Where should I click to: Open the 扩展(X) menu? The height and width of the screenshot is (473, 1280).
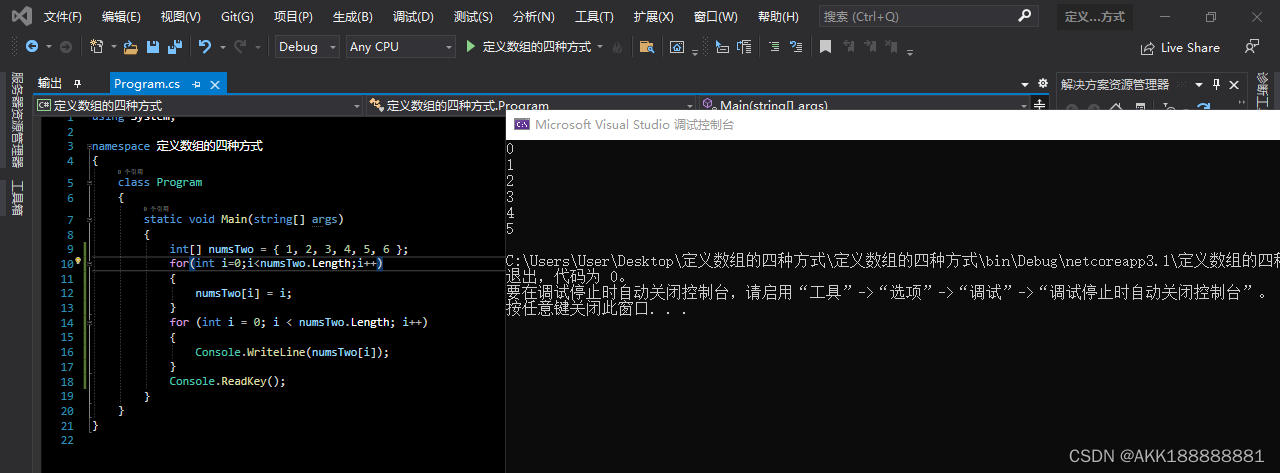pyautogui.click(x=653, y=17)
